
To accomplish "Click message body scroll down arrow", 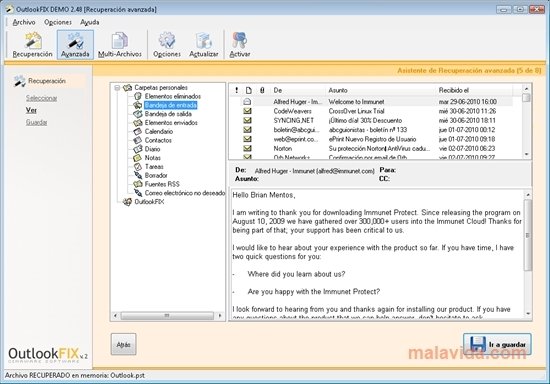I will 528,314.
